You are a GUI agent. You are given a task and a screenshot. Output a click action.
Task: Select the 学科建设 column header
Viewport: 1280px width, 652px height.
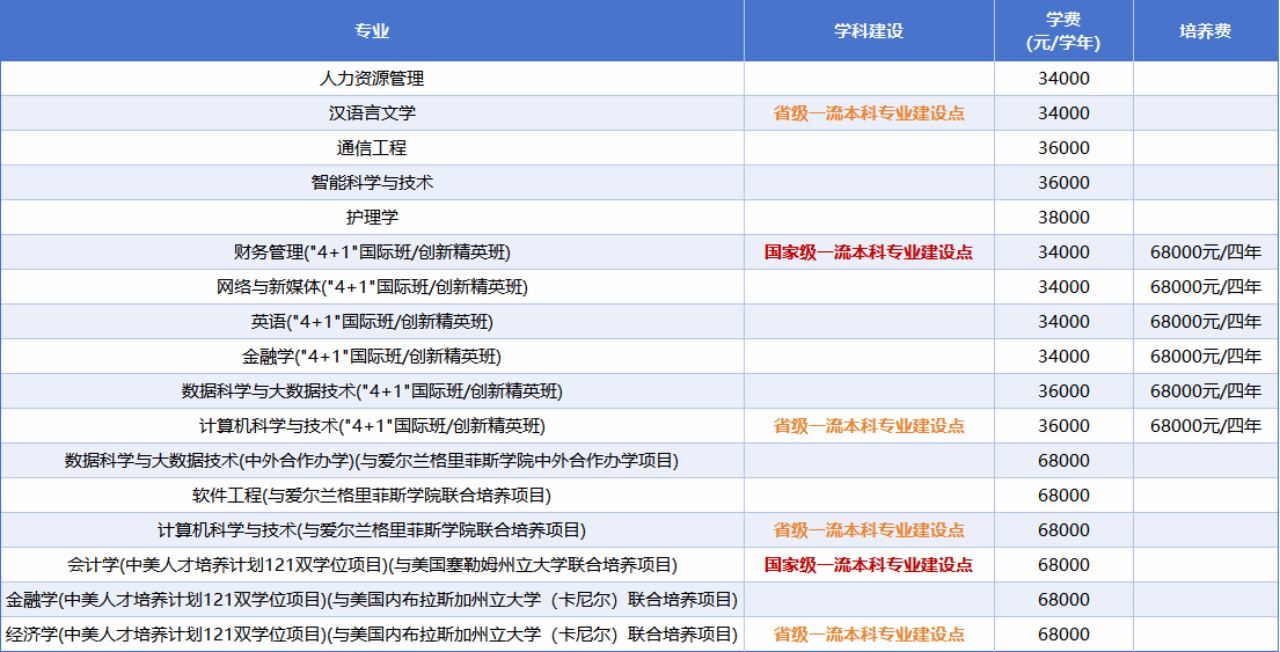click(x=868, y=31)
